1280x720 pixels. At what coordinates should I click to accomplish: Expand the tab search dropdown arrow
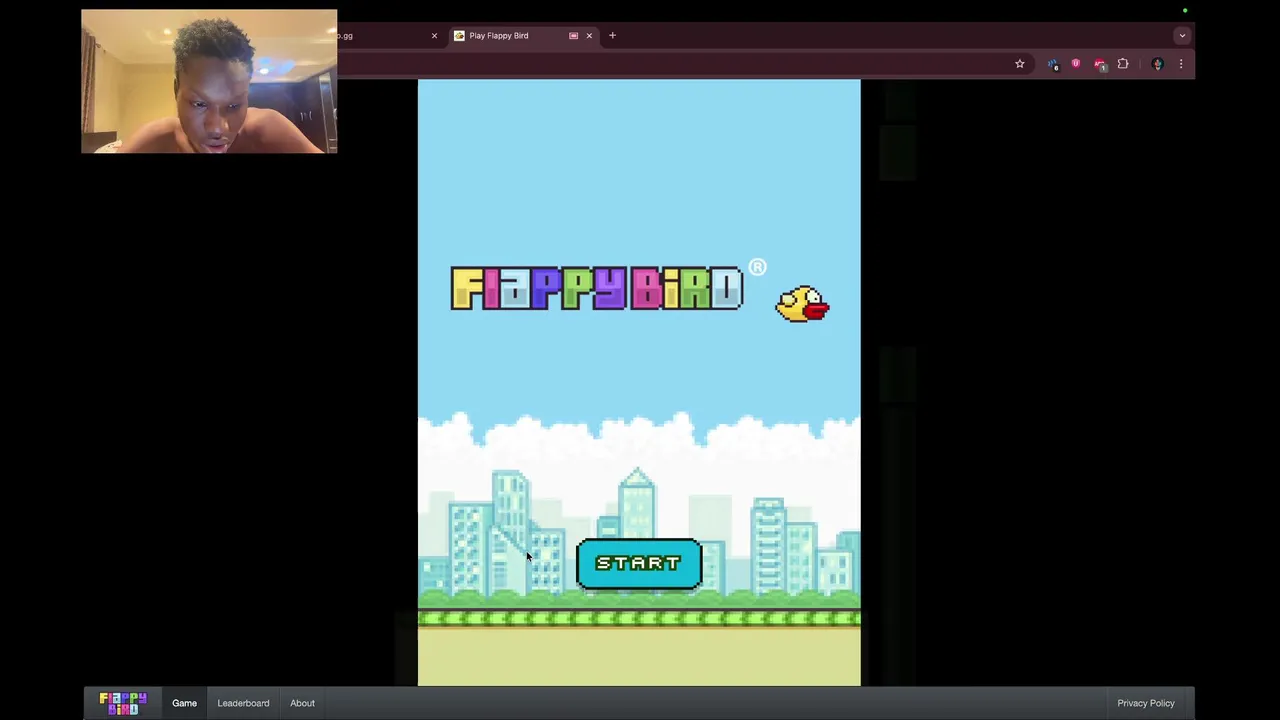click(x=1182, y=36)
